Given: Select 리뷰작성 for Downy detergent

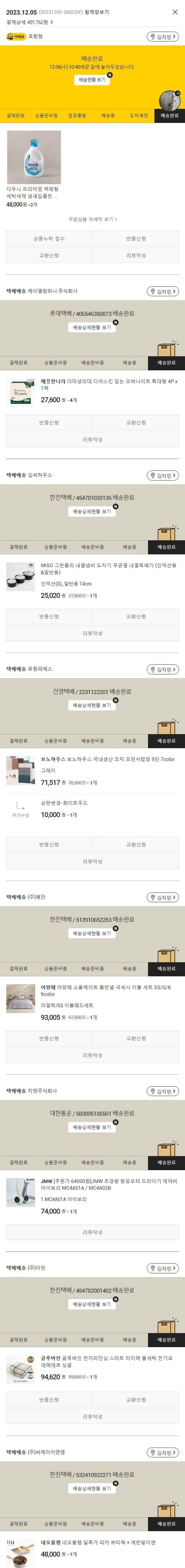Looking at the screenshot, I should point(136,256).
